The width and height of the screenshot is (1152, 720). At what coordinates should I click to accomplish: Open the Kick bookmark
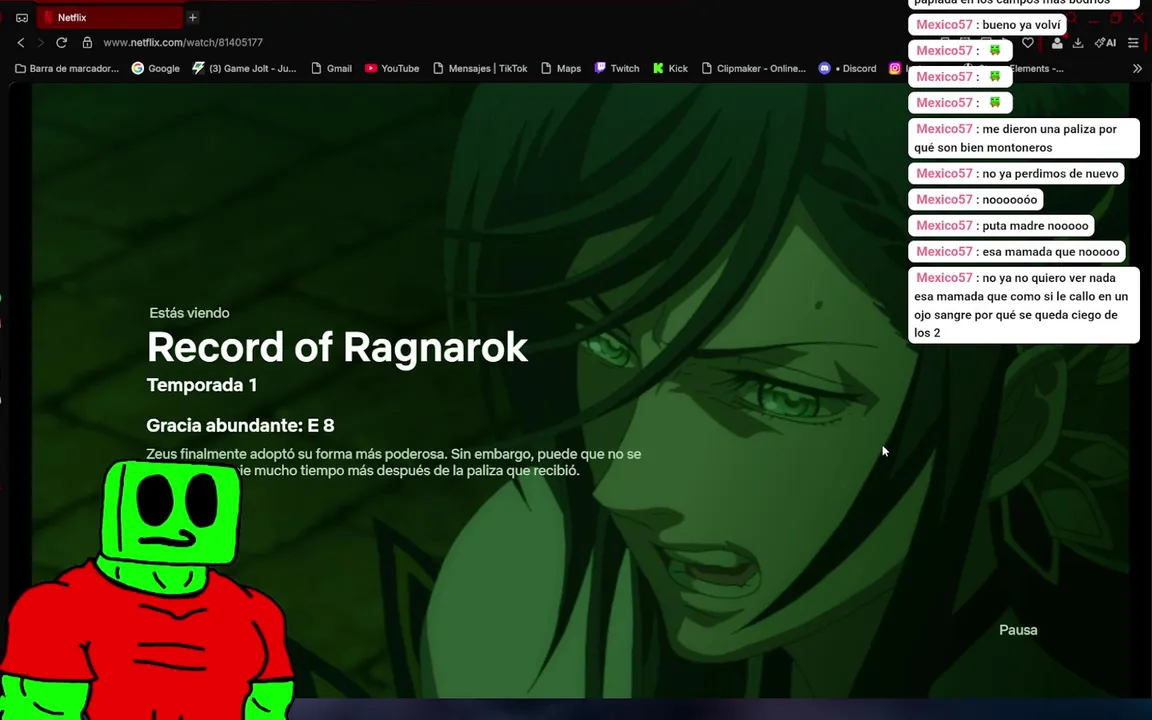670,68
